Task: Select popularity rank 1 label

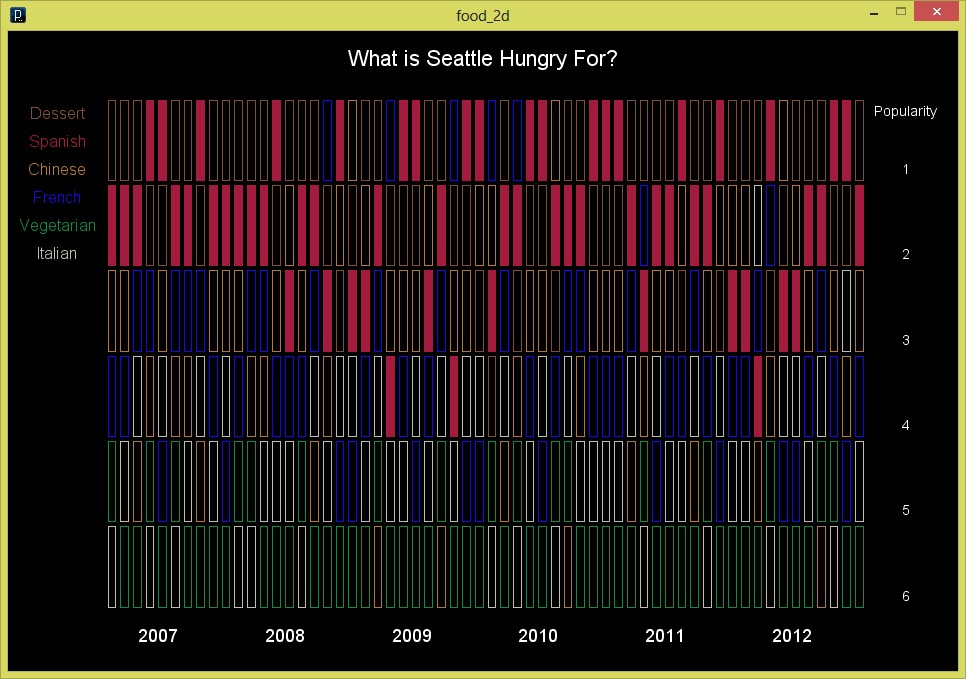Action: coord(906,170)
